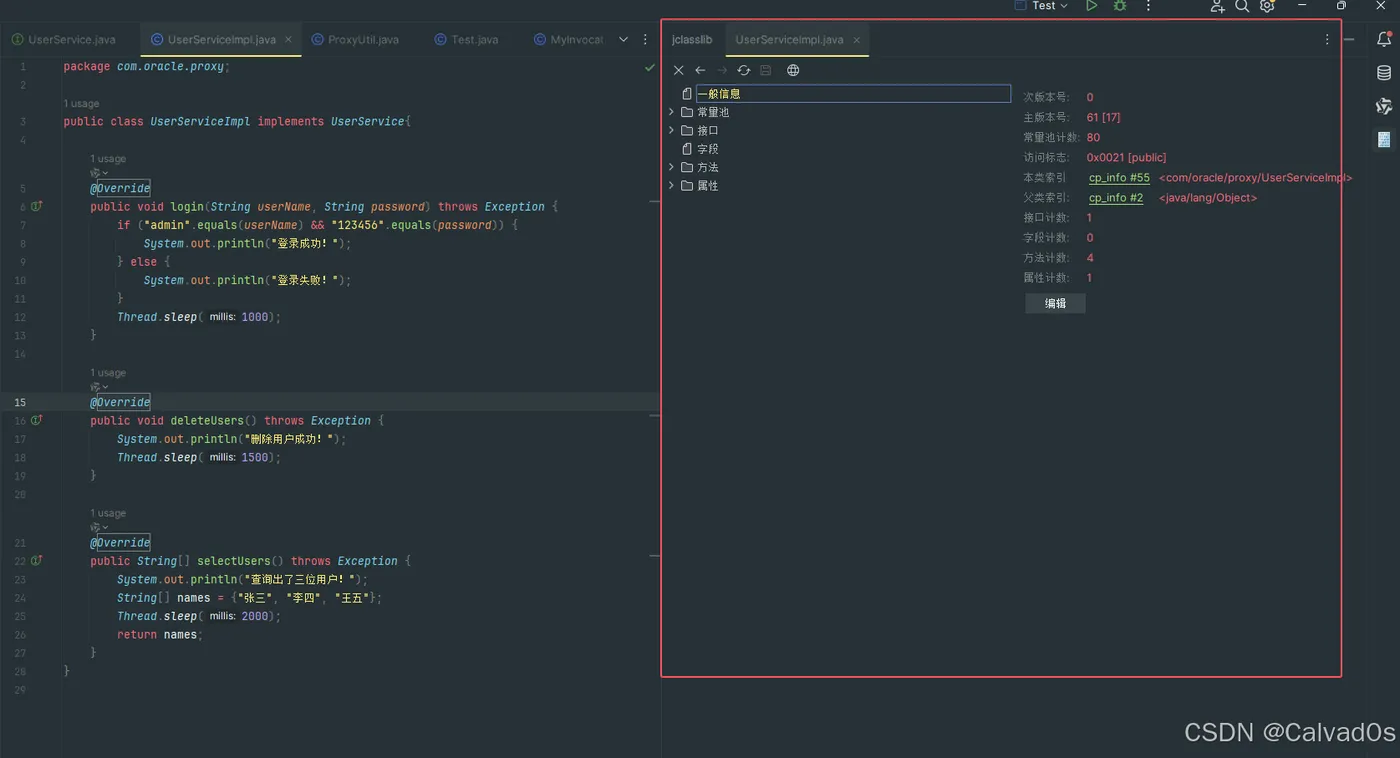This screenshot has width=1400, height=758.
Task: Switch to the ProxyUtil.java editor tab
Action: [356, 40]
